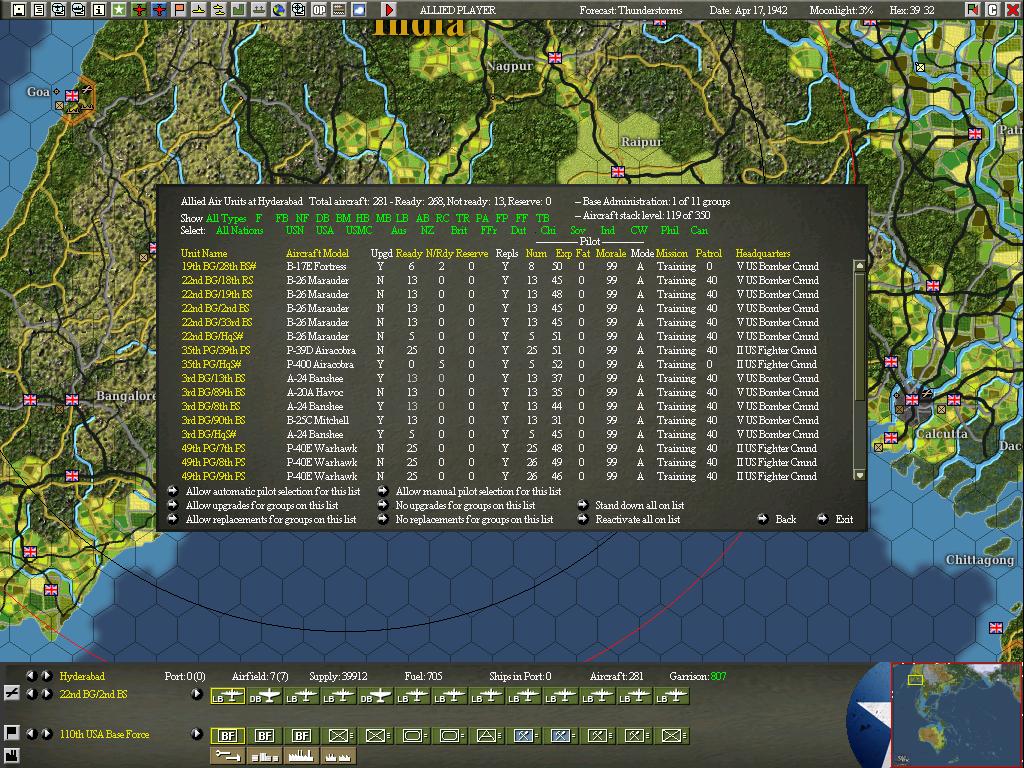Allow replacements for groups on this list

pyautogui.click(x=271, y=519)
